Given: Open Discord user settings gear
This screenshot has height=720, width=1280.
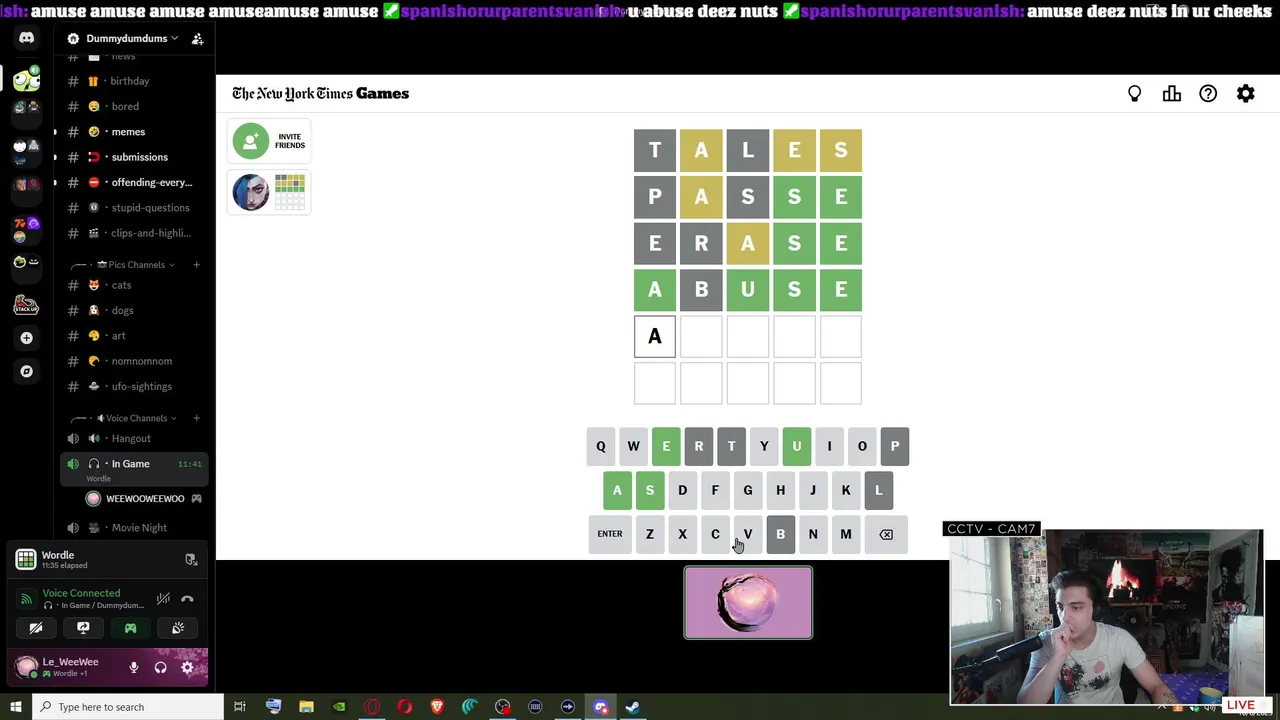Looking at the screenshot, I should tap(187, 667).
